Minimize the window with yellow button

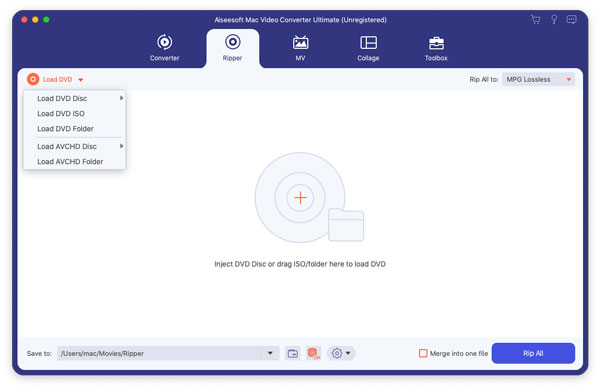tap(35, 20)
